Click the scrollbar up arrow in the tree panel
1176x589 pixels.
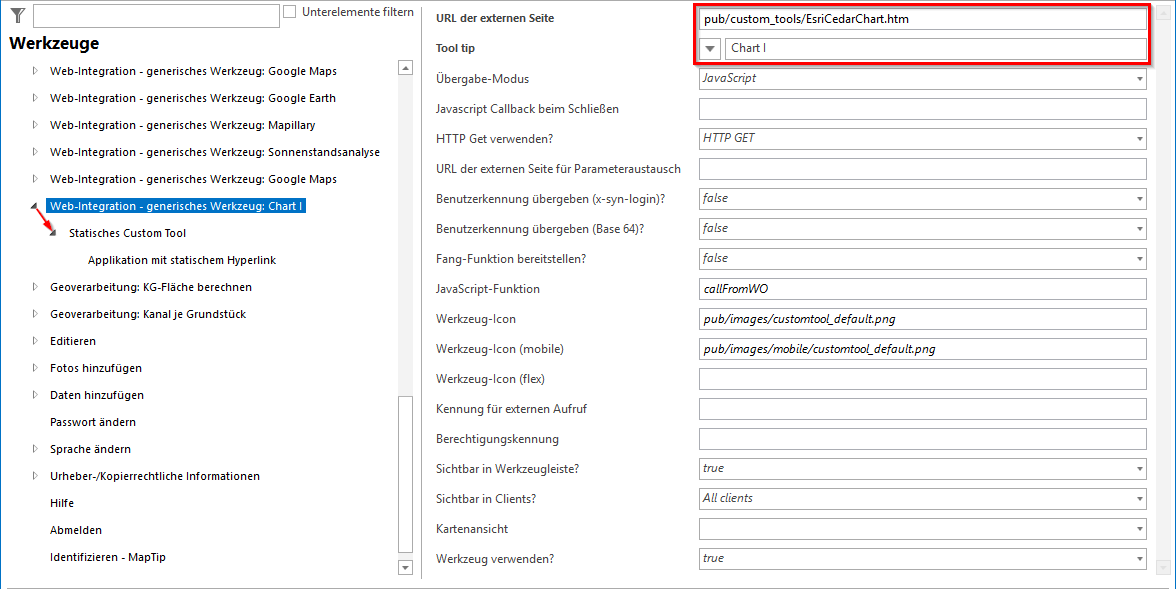(x=405, y=68)
